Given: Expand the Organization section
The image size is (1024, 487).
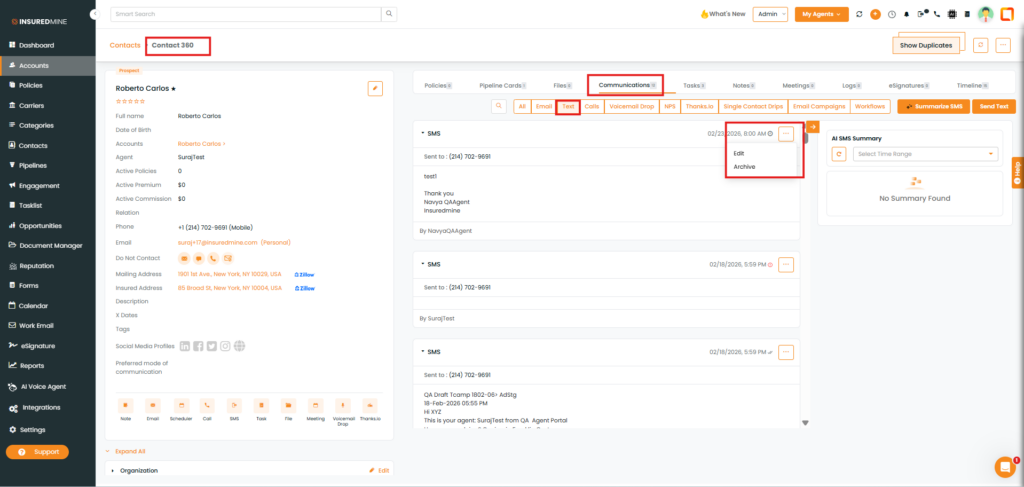Looking at the screenshot, I should (113, 470).
